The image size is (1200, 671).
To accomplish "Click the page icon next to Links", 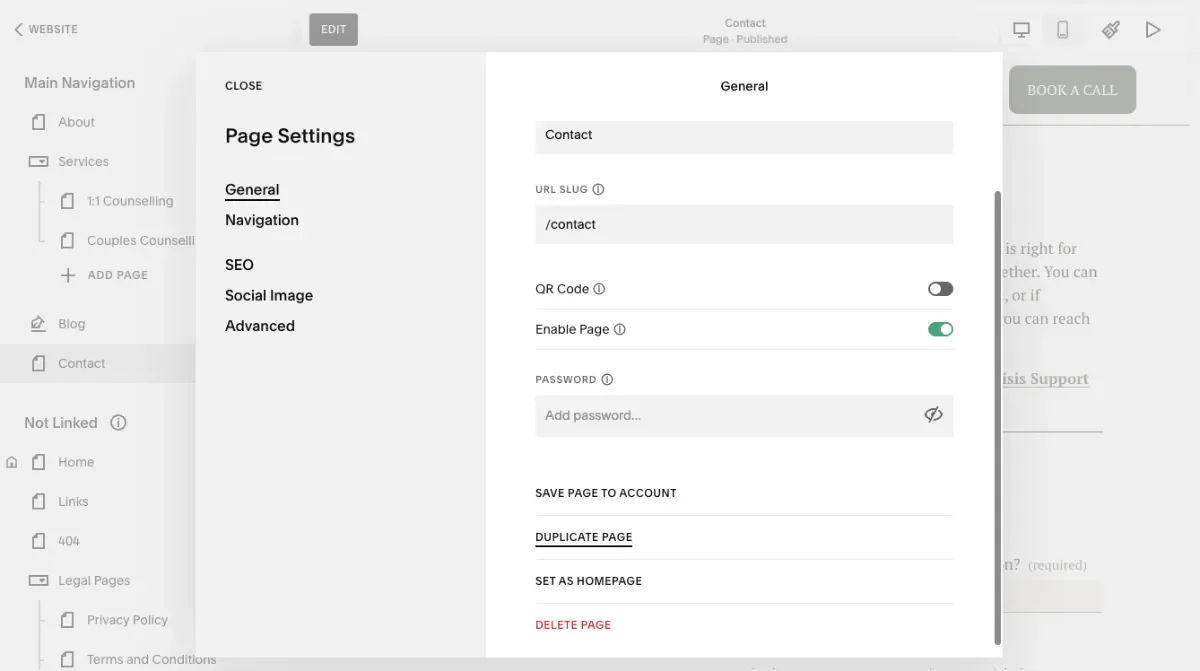I will pos(38,501).
